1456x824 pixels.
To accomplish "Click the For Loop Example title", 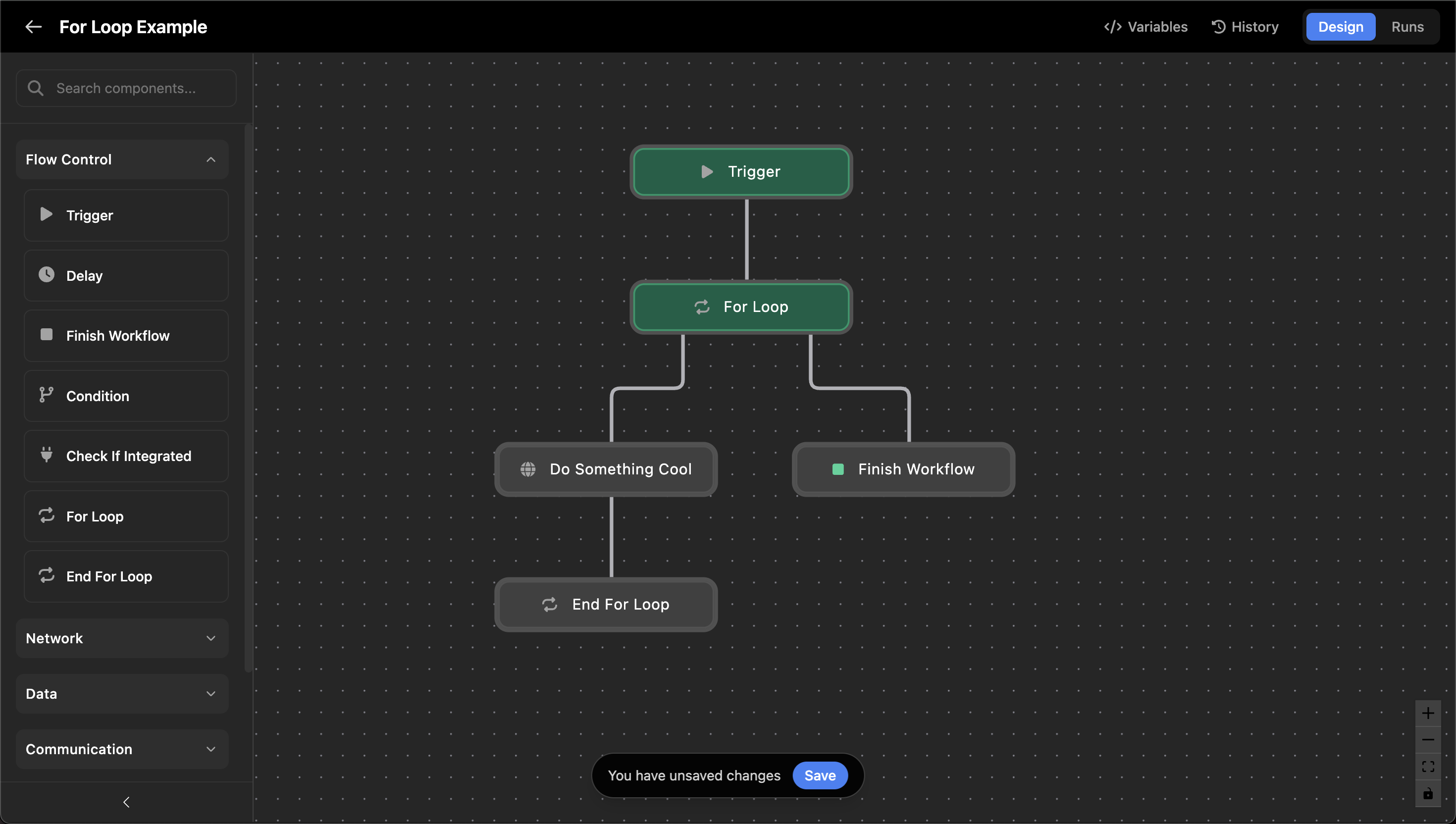I will (133, 27).
